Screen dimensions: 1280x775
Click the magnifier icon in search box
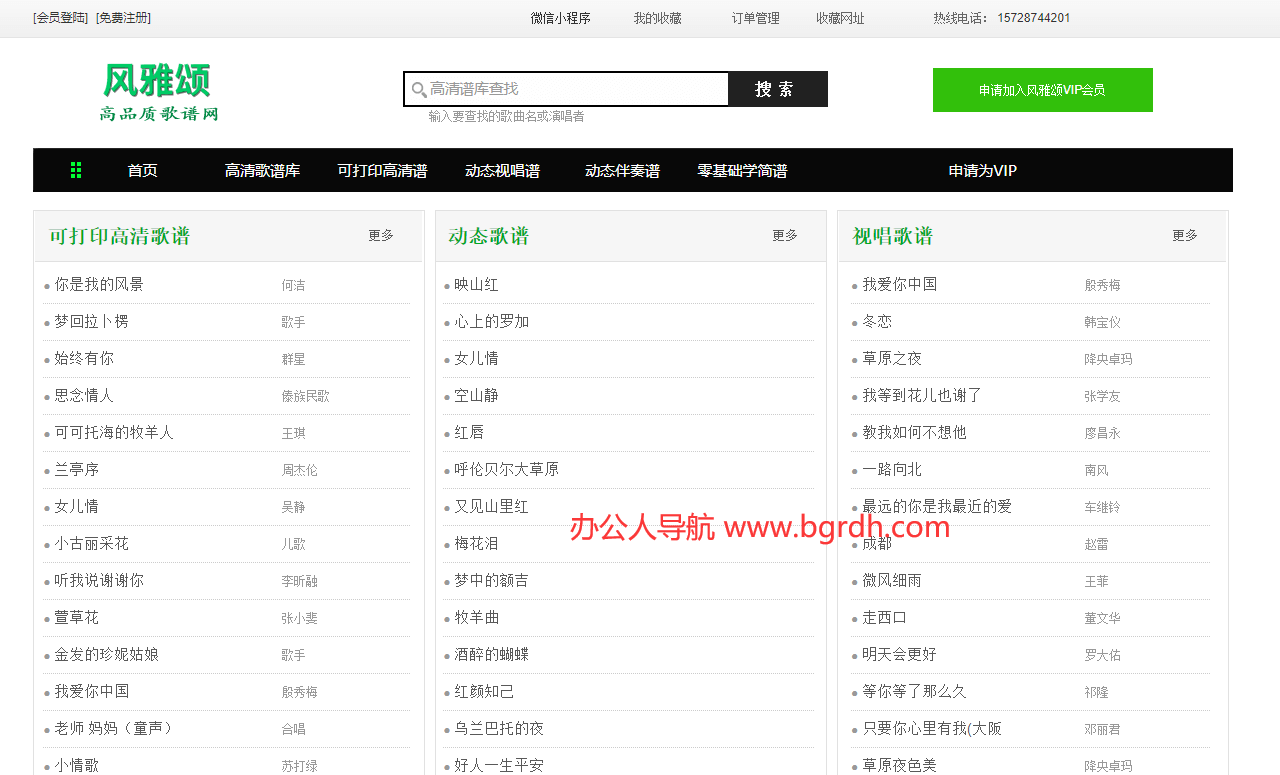(x=419, y=90)
